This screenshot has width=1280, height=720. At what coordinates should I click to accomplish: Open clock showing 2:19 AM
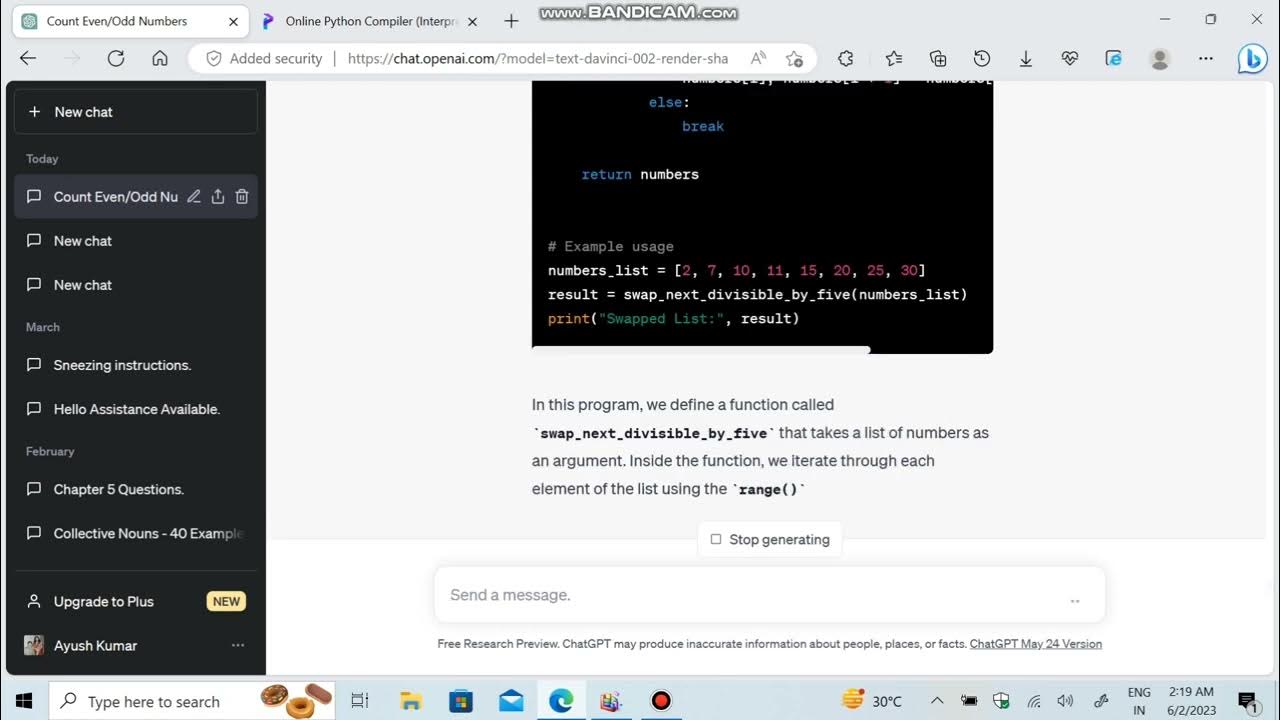pyautogui.click(x=1189, y=701)
